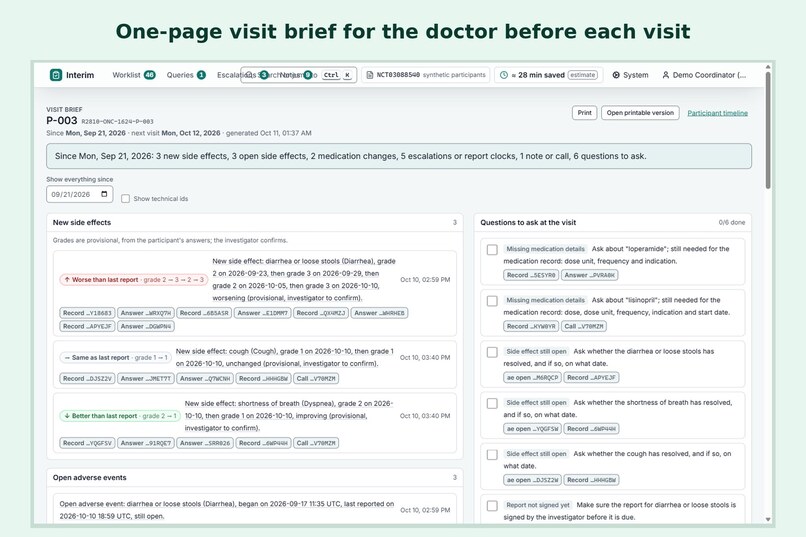Open chip Answer ..E1DMM7
This screenshot has width=806, height=537.
click(263, 313)
